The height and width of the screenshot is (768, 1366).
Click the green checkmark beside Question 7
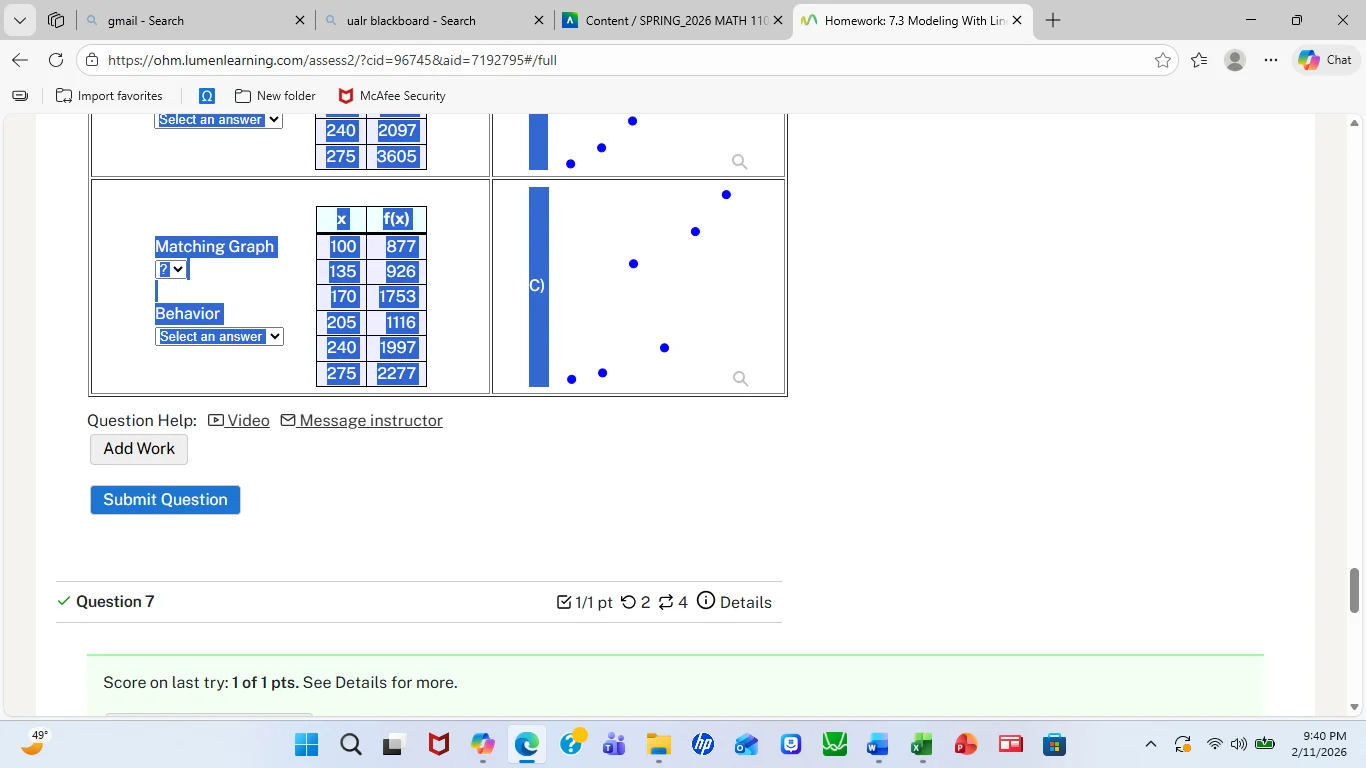63,601
